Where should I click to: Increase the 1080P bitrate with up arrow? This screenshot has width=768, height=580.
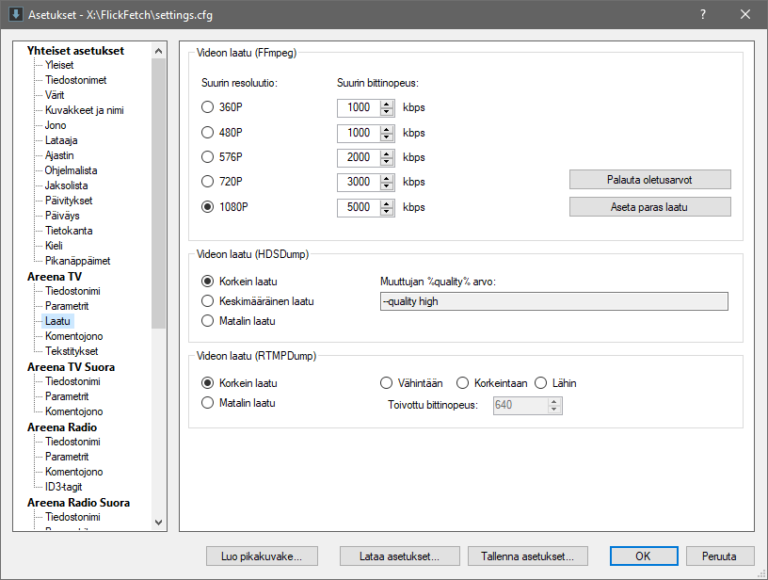click(x=387, y=203)
